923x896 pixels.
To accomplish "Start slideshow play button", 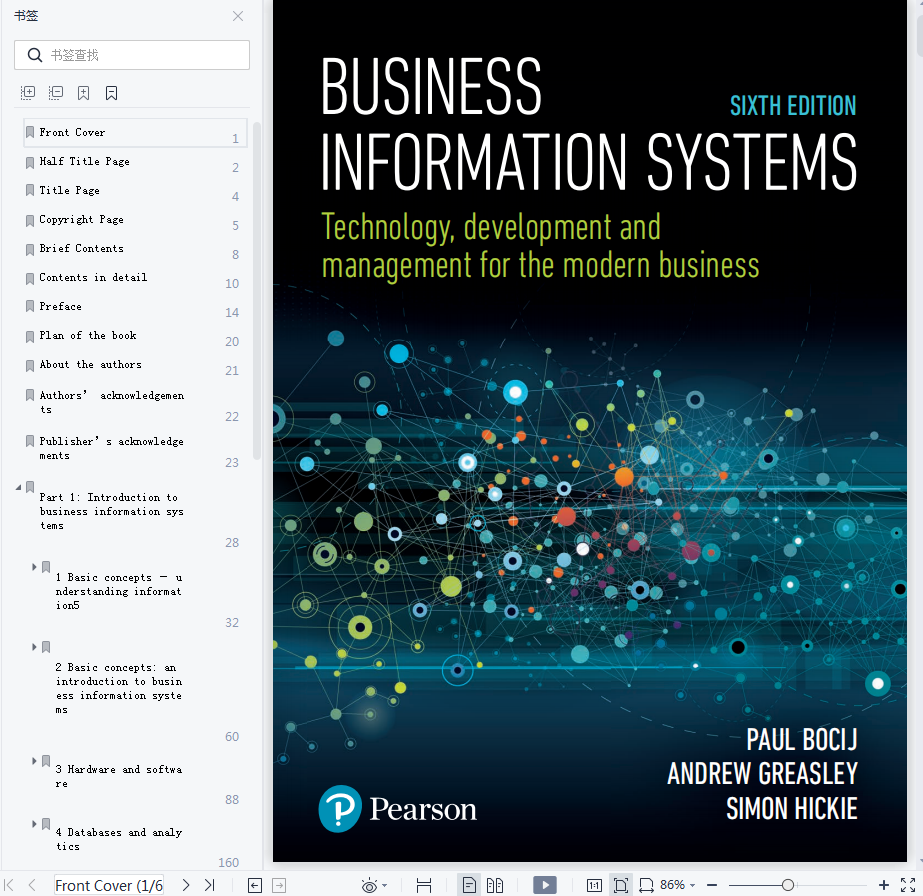I will coord(544,884).
